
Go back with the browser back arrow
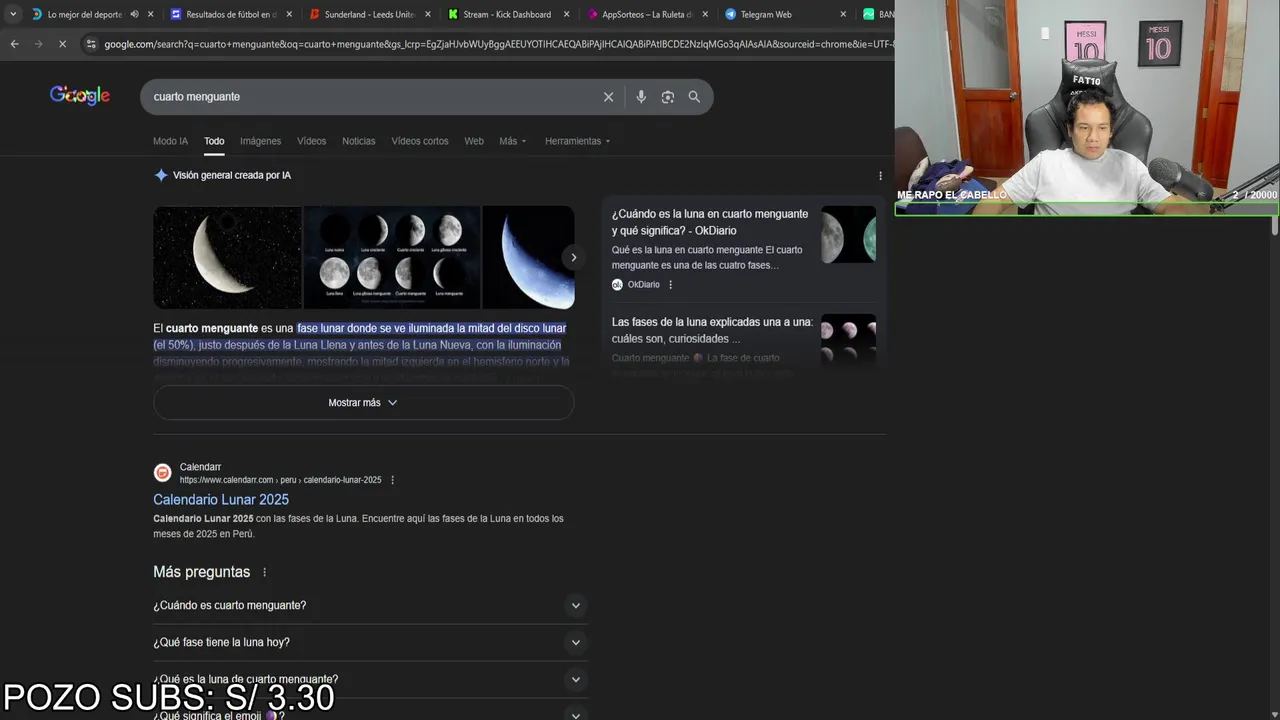click(x=14, y=44)
